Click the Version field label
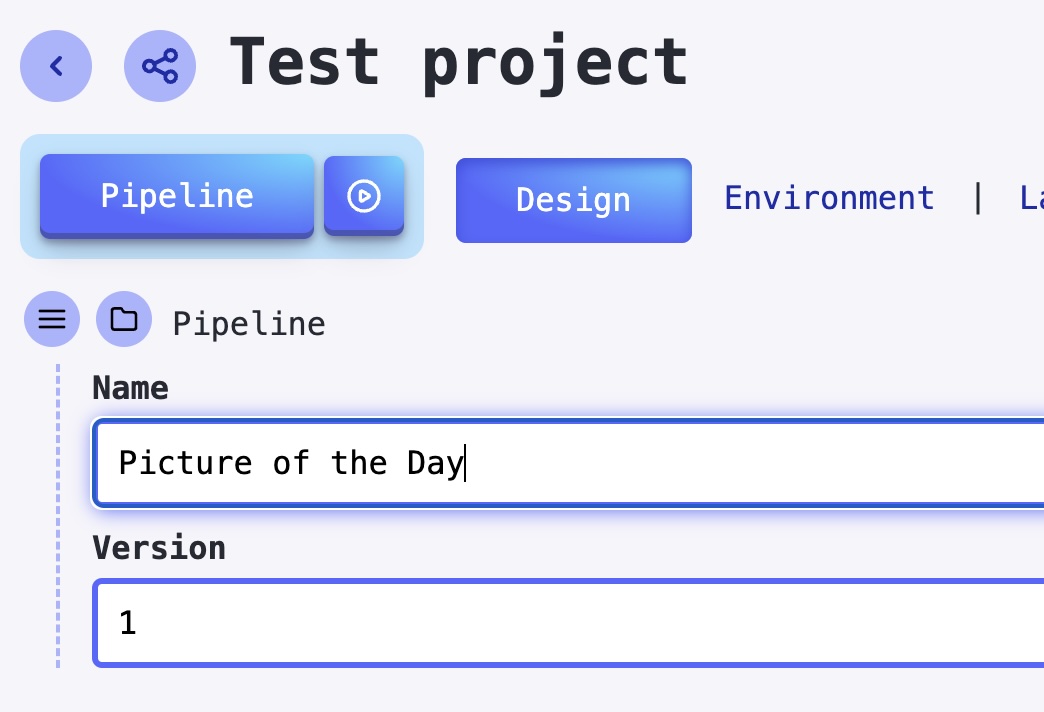Screen dimensions: 1044x712 click(x=159, y=548)
